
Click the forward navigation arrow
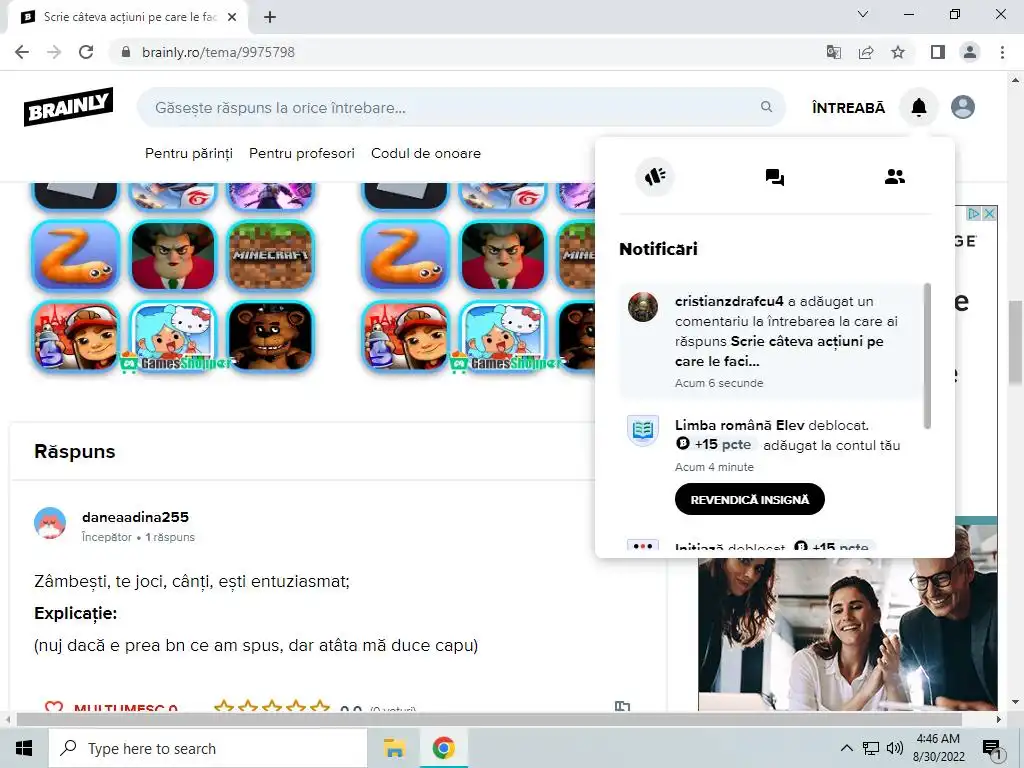point(54,52)
